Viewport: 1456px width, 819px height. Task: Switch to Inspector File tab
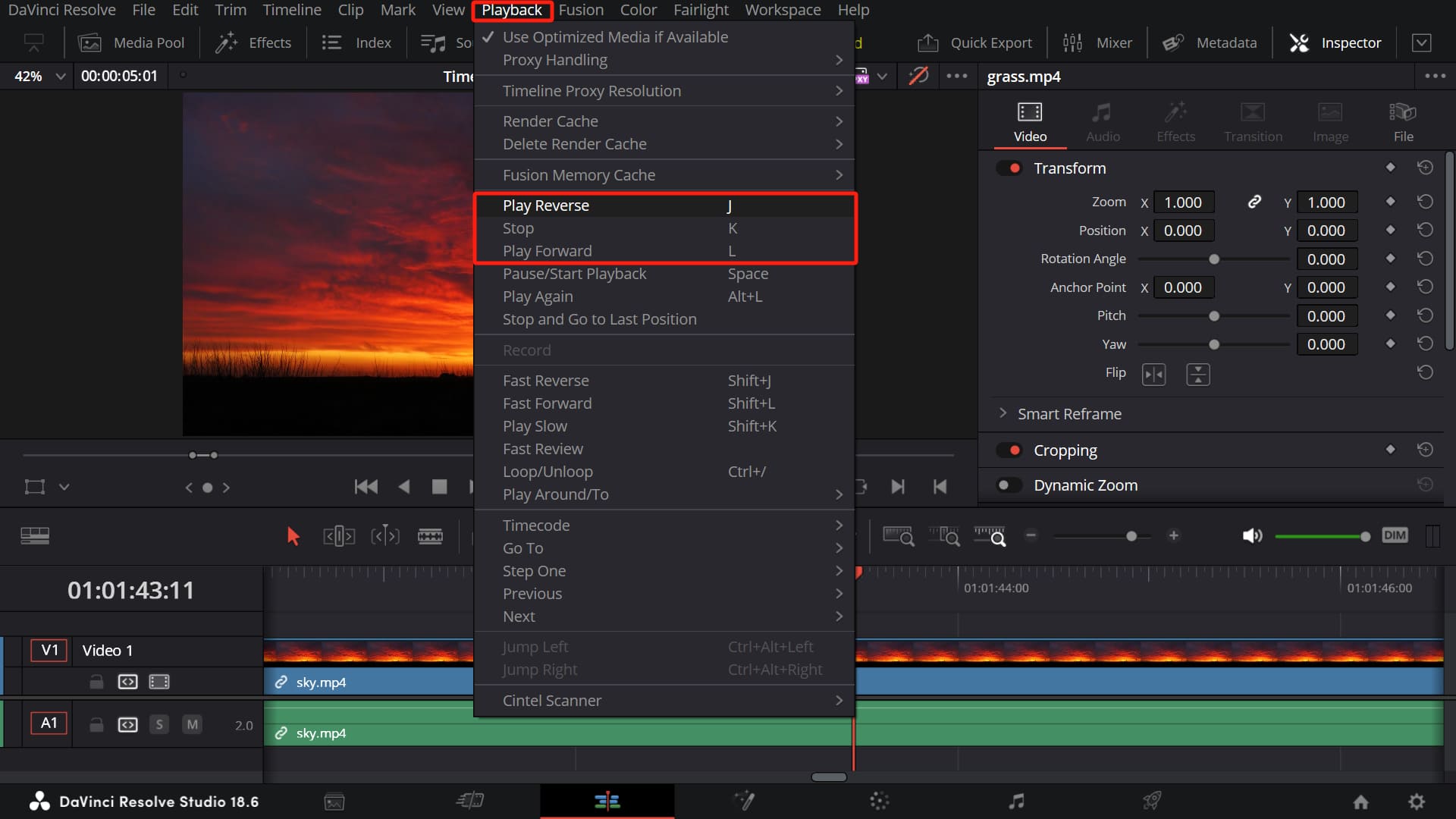point(1403,121)
